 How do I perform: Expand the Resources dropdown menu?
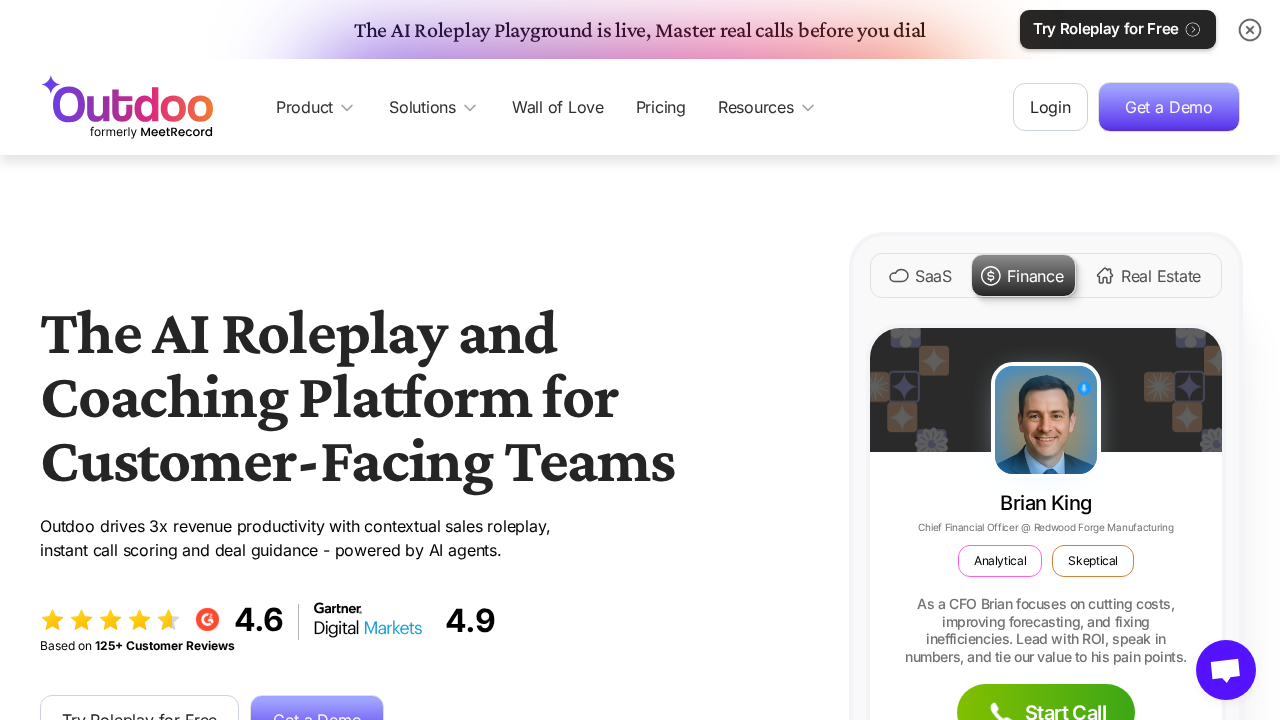(766, 107)
